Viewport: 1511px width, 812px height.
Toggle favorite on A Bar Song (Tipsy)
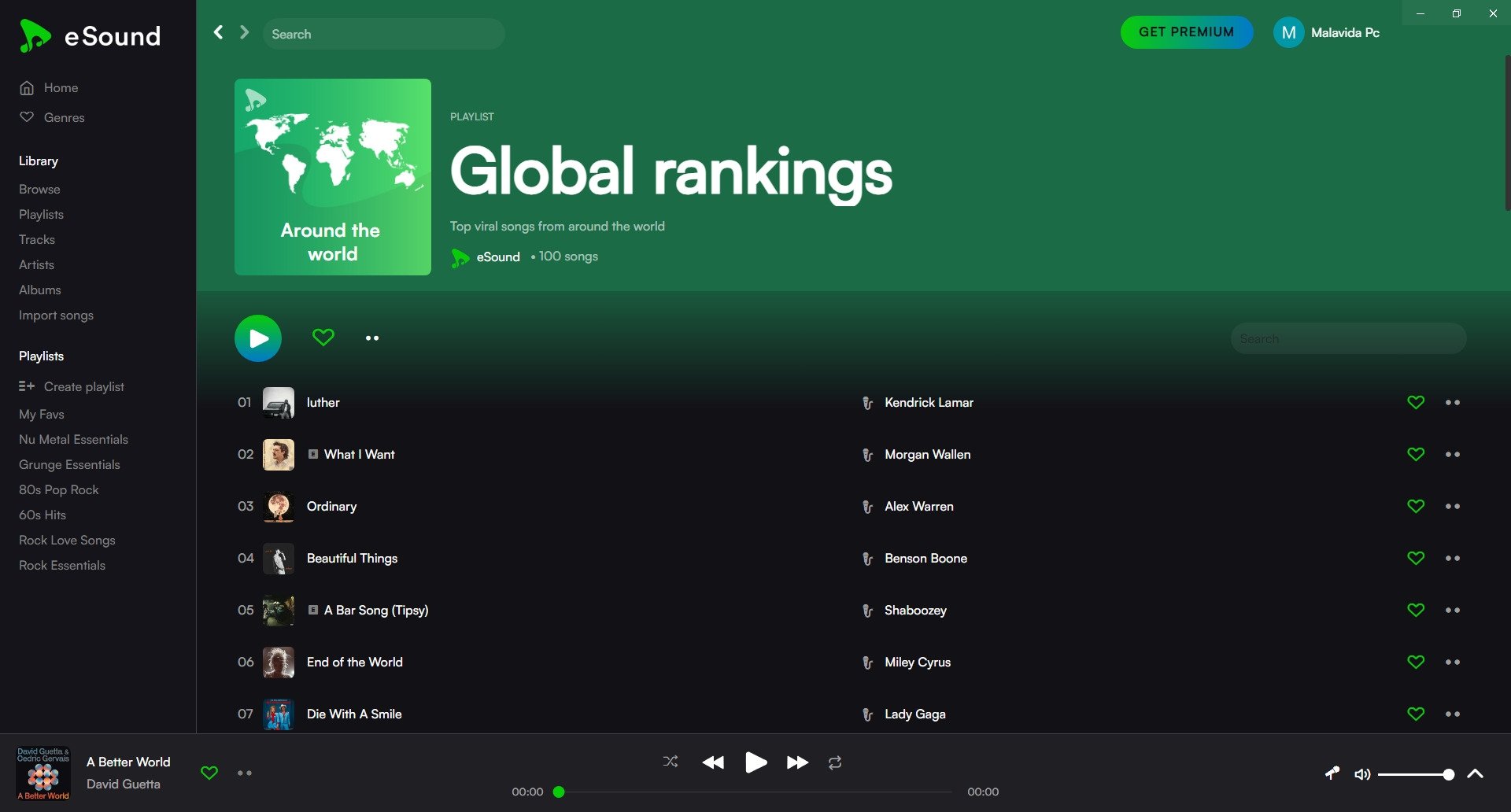[x=1416, y=610]
